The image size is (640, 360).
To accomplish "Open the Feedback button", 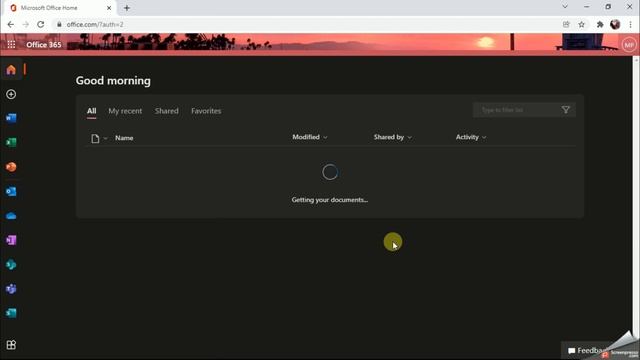I will click(588, 351).
